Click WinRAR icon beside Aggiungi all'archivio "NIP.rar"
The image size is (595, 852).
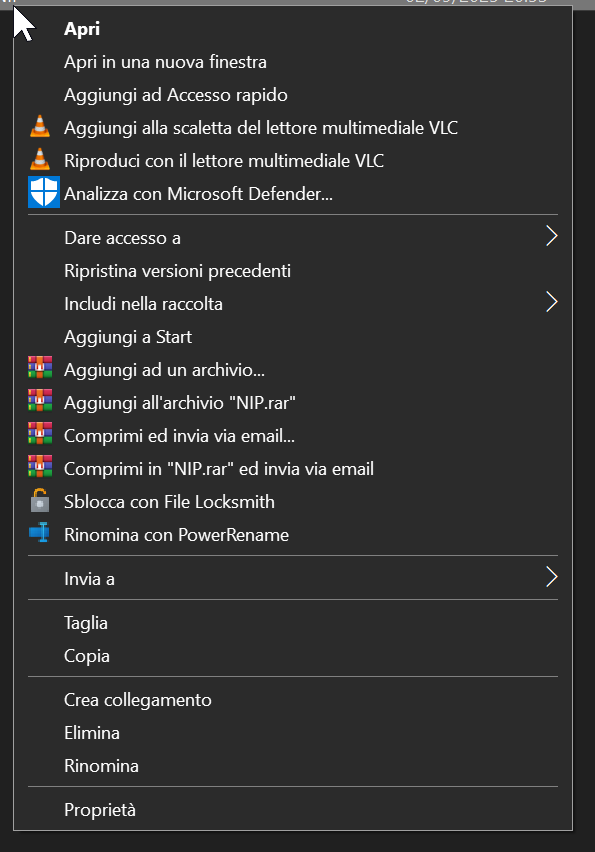tap(40, 401)
